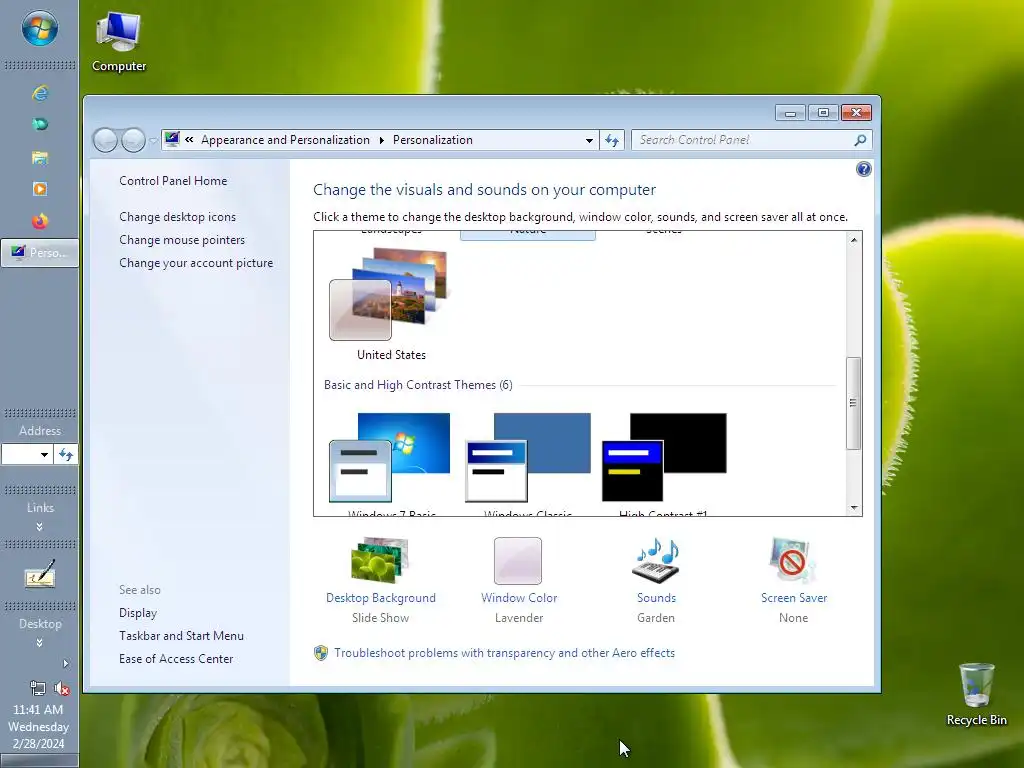
Task: Select the Appearance and Personalization breadcrumb
Action: click(x=285, y=140)
